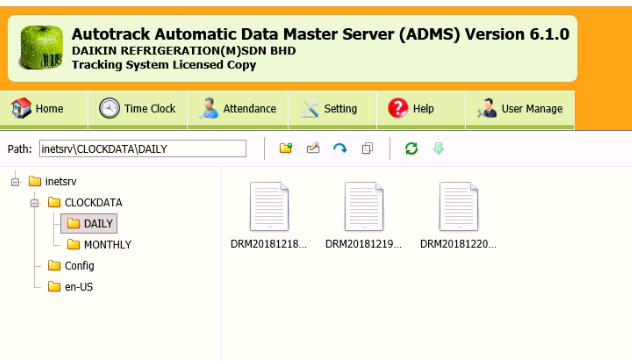Select the inetsrv folder in tree
The height and width of the screenshot is (361, 632).
pyautogui.click(x=53, y=182)
